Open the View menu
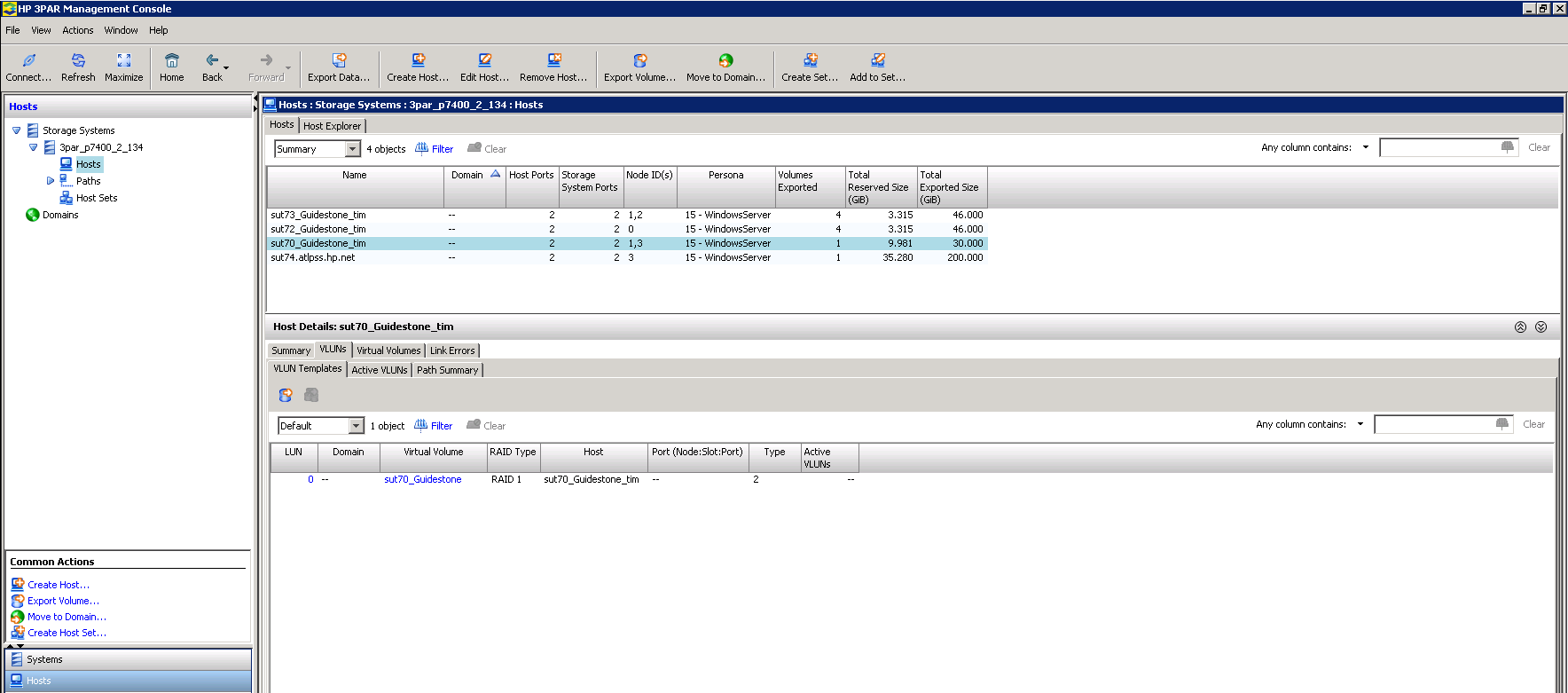 41,30
